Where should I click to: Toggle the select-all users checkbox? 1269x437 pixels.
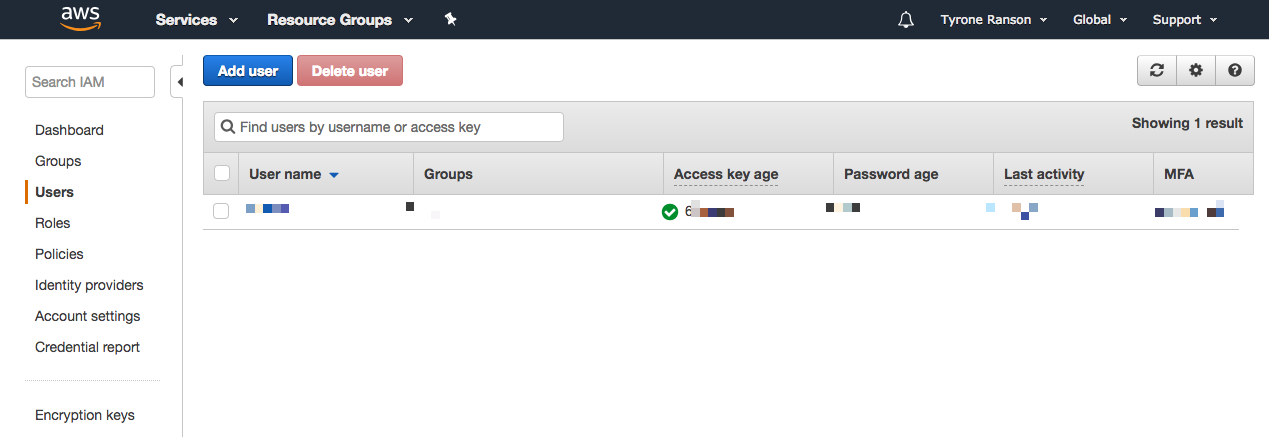point(222,174)
